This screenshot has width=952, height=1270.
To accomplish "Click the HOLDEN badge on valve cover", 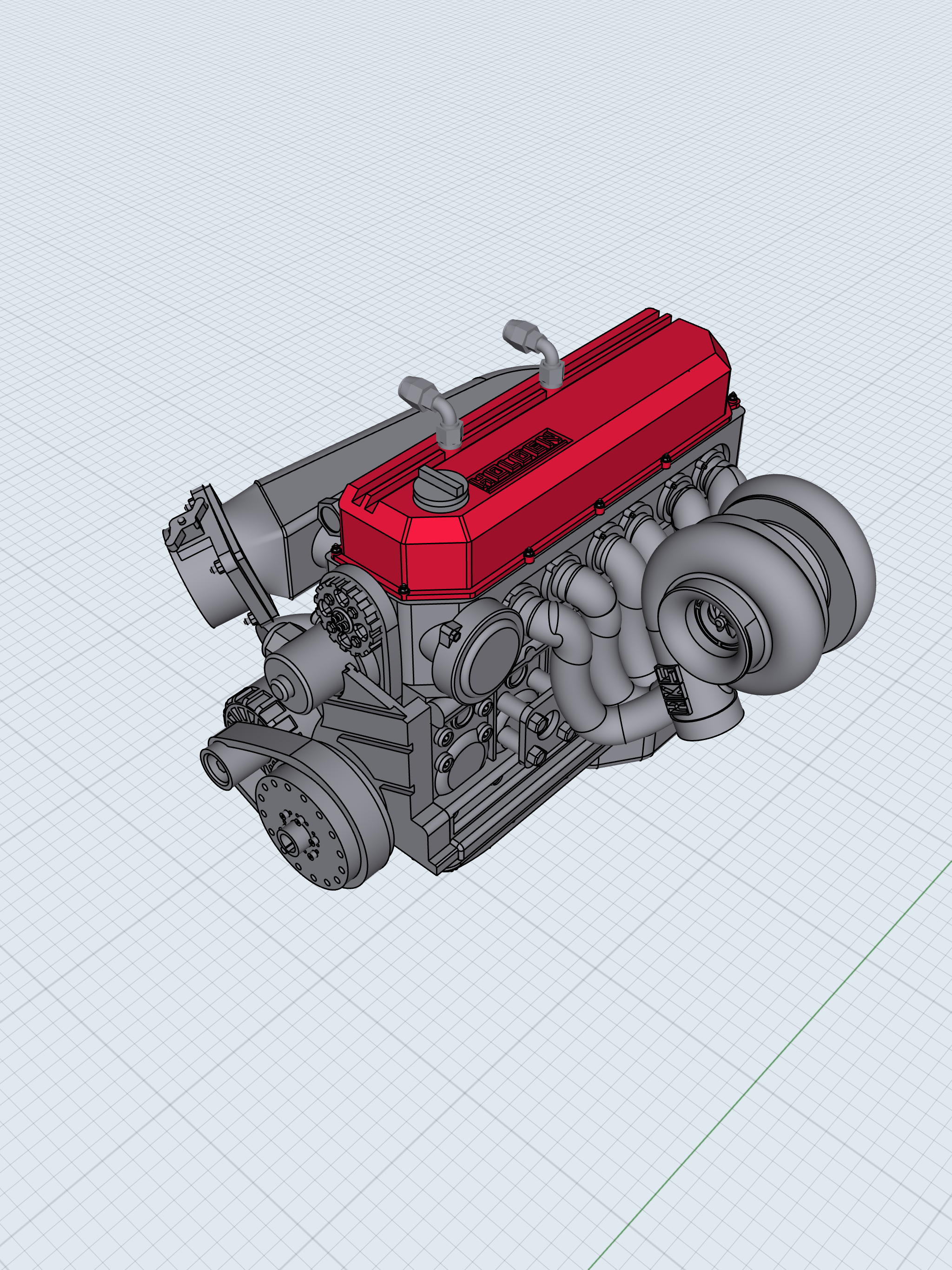I will click(x=522, y=461).
